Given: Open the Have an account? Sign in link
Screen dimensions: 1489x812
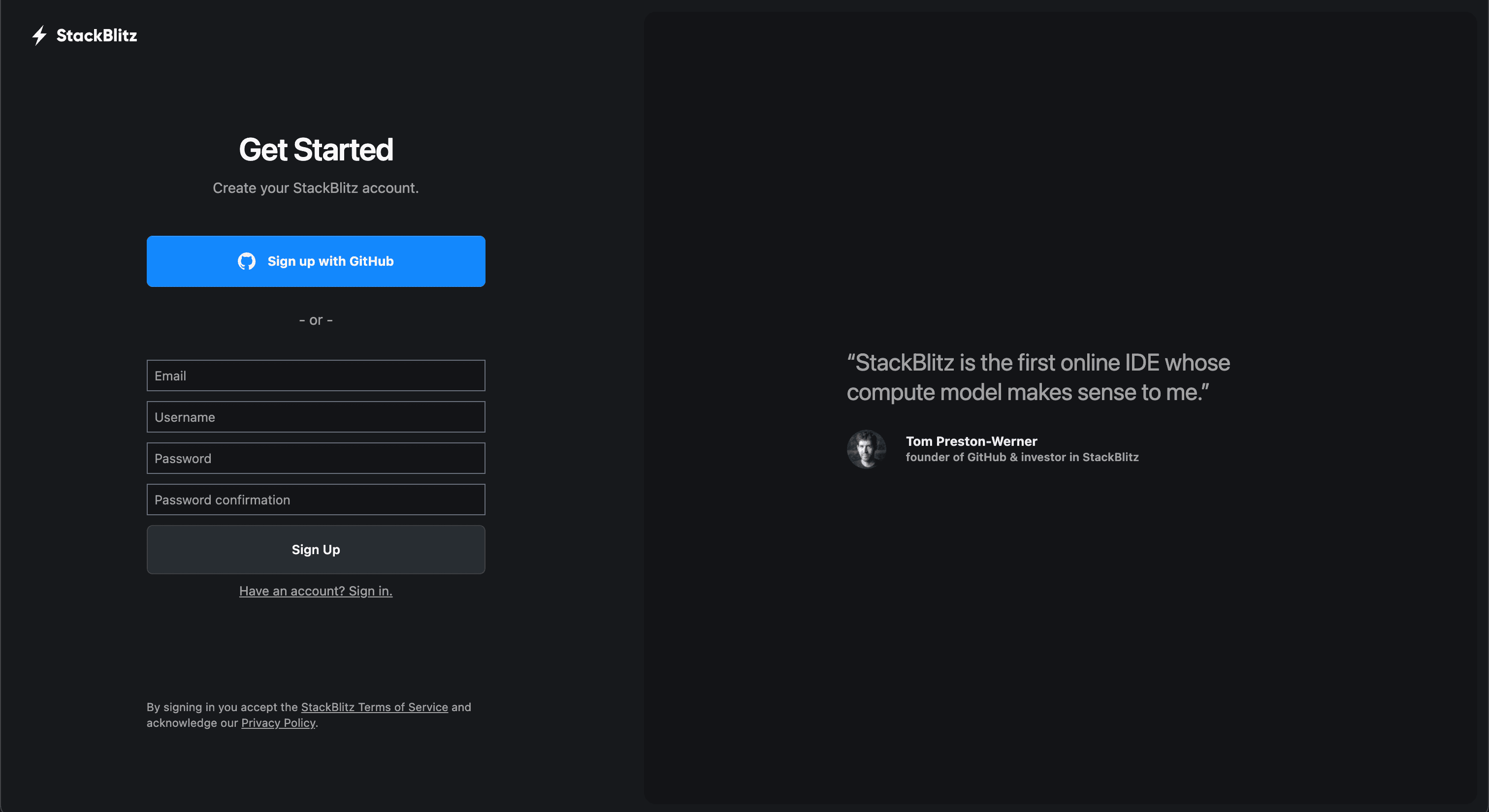Looking at the screenshot, I should pos(316,591).
